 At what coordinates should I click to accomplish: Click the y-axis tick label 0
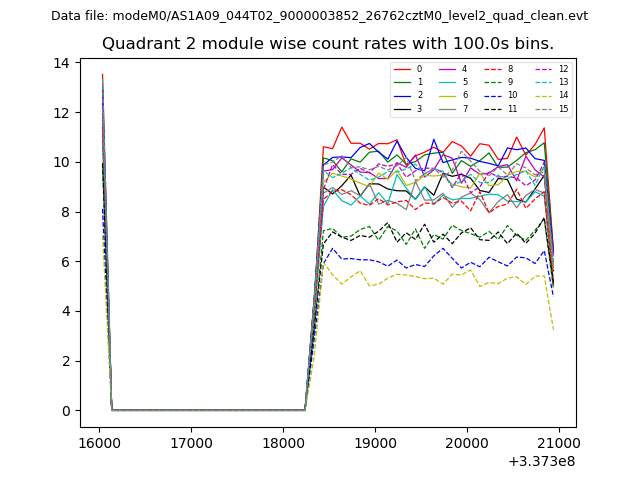(66, 411)
